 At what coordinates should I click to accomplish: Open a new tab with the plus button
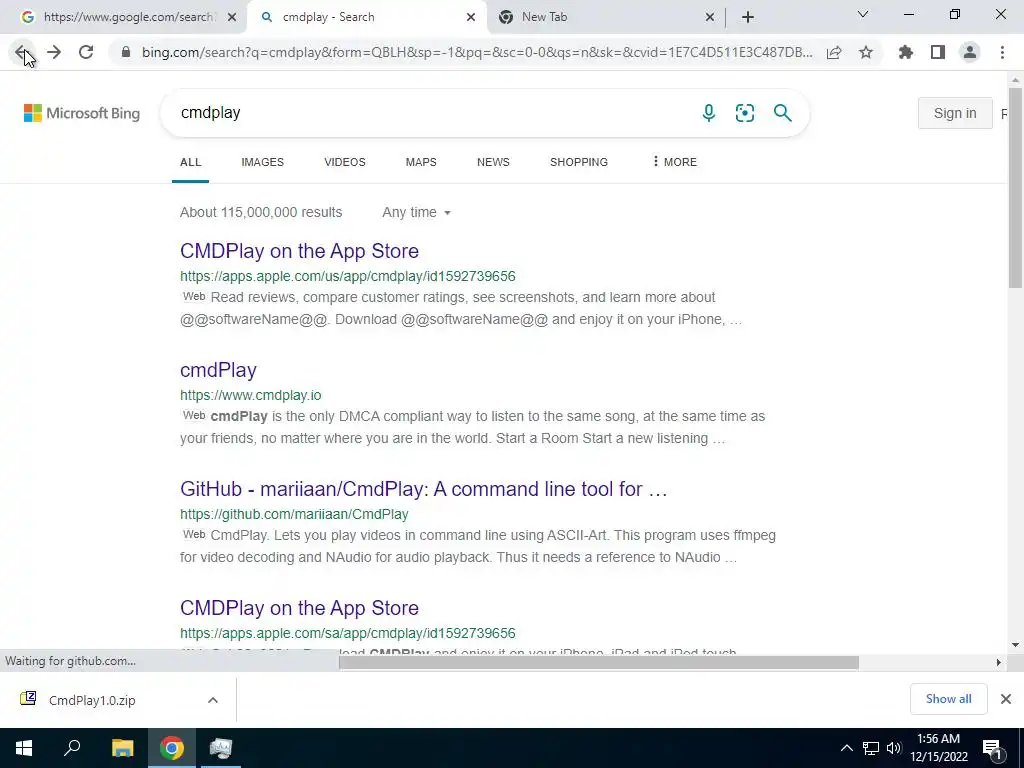pyautogui.click(x=748, y=17)
